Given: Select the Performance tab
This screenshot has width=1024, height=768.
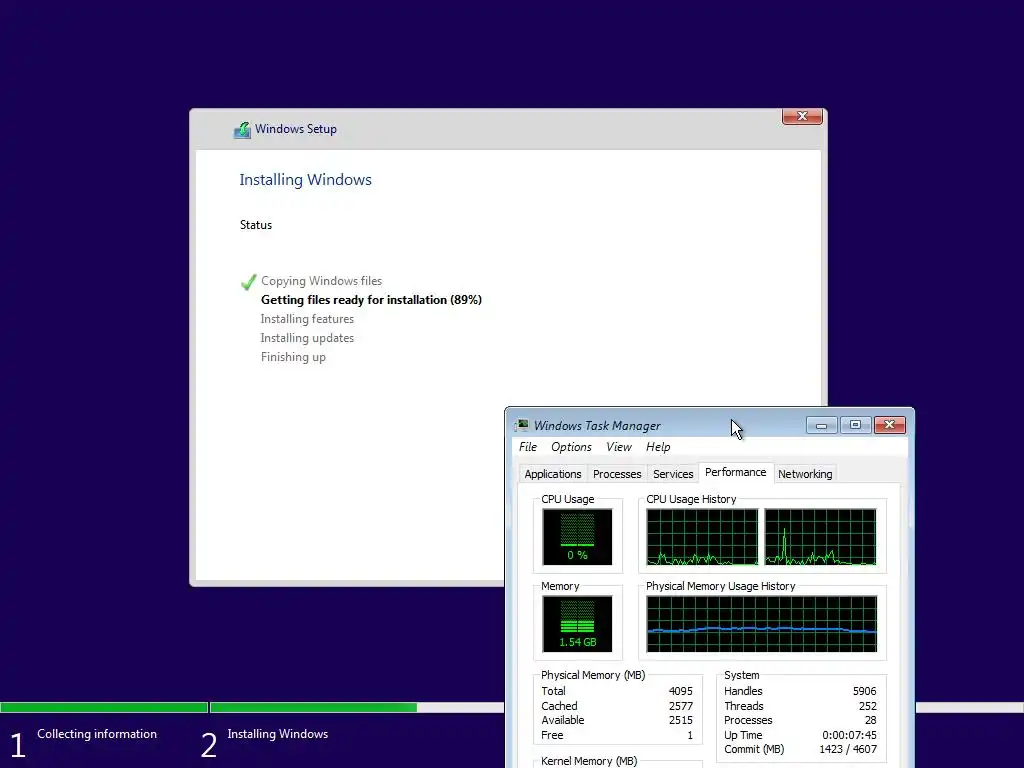Looking at the screenshot, I should (735, 472).
